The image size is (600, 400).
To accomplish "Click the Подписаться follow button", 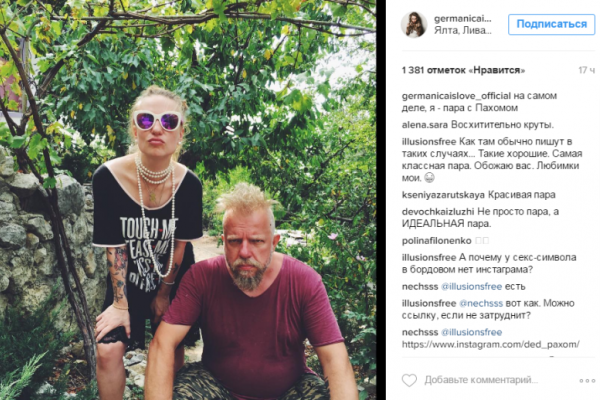I will 551,24.
